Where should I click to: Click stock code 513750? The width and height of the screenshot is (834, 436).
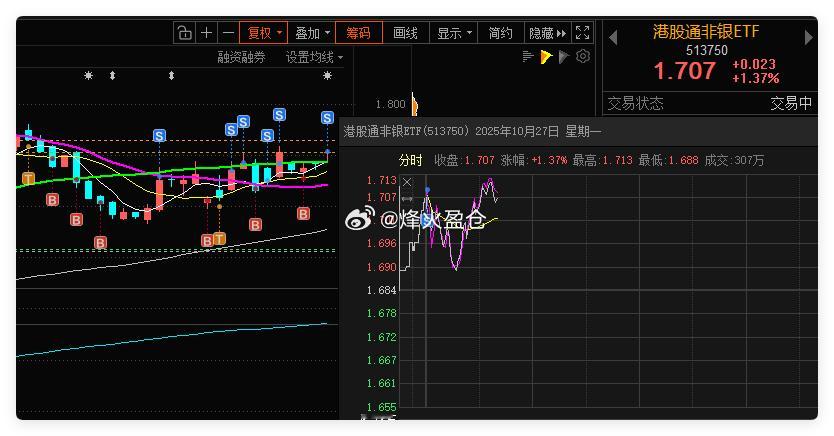tap(706, 51)
